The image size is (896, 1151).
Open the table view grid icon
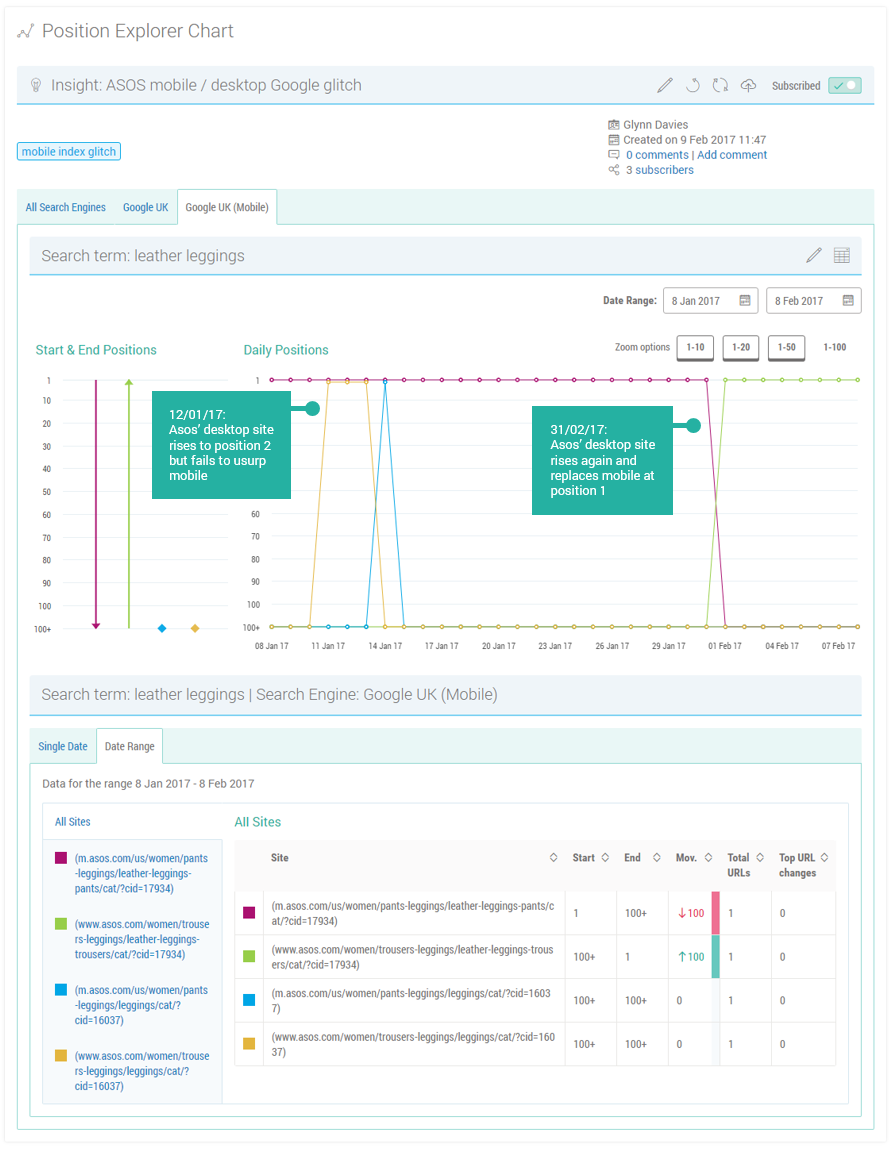coord(842,256)
